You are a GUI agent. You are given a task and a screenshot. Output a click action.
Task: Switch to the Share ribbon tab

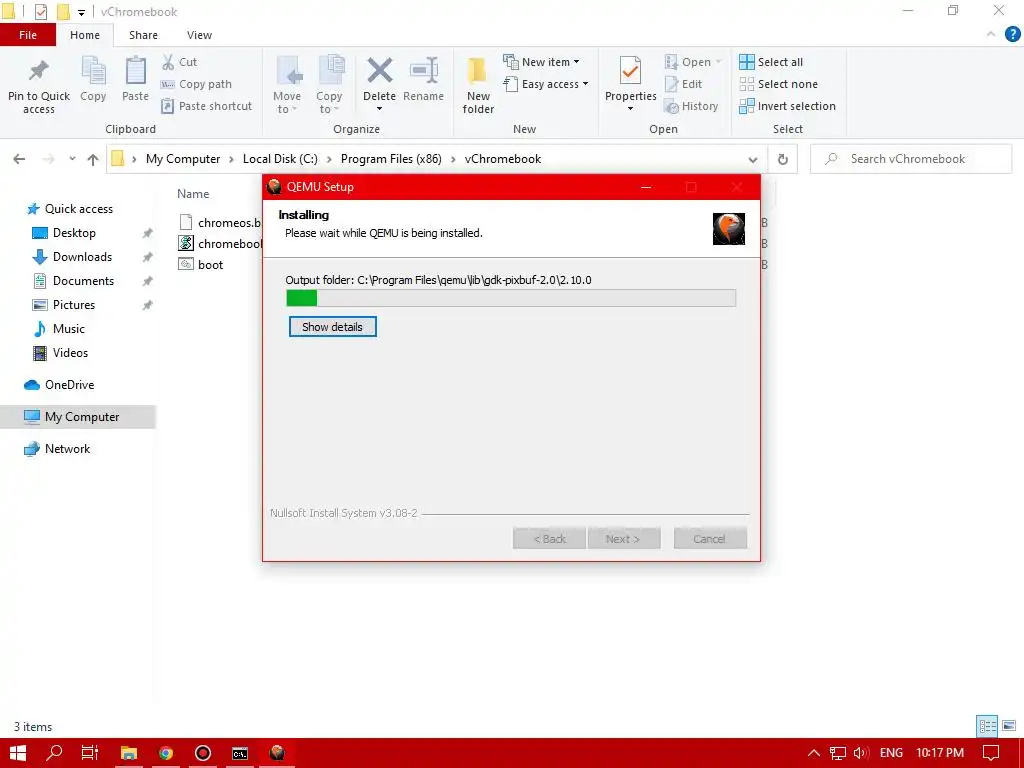143,35
